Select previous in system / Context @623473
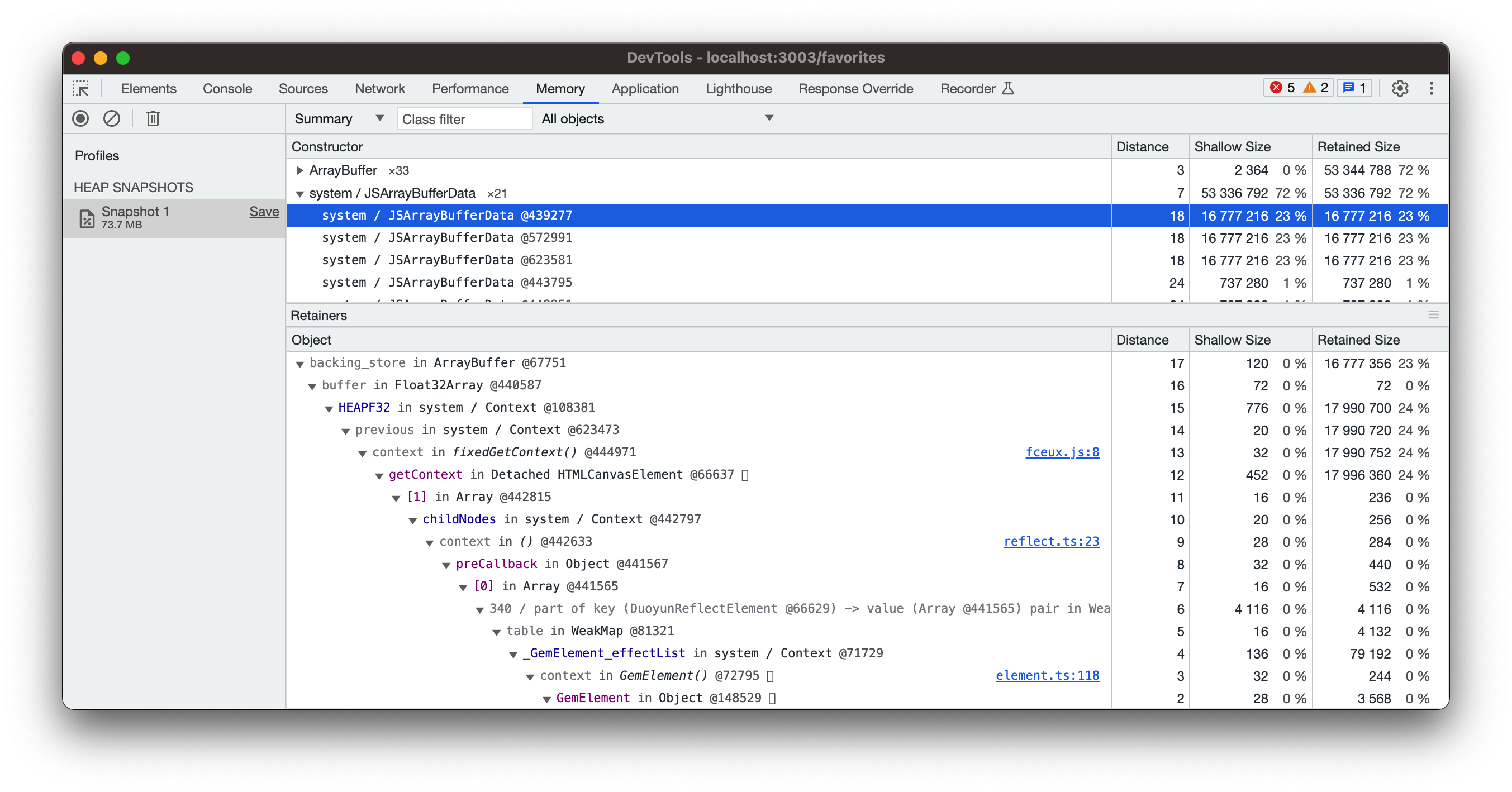The height and width of the screenshot is (792, 1512). pyautogui.click(x=868, y=430)
